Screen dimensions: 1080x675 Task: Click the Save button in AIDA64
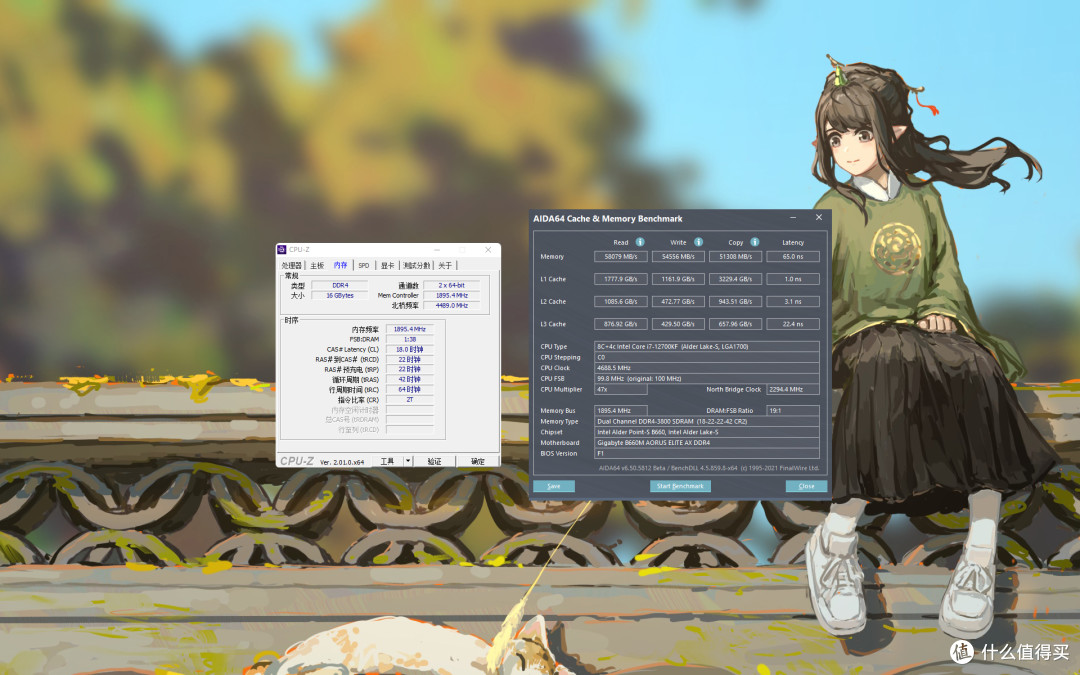pyautogui.click(x=554, y=486)
